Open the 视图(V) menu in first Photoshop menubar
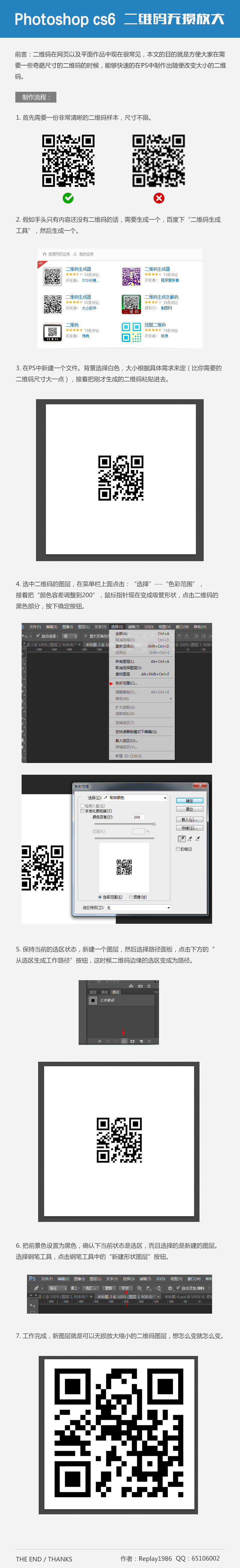 pyautogui.click(x=165, y=626)
